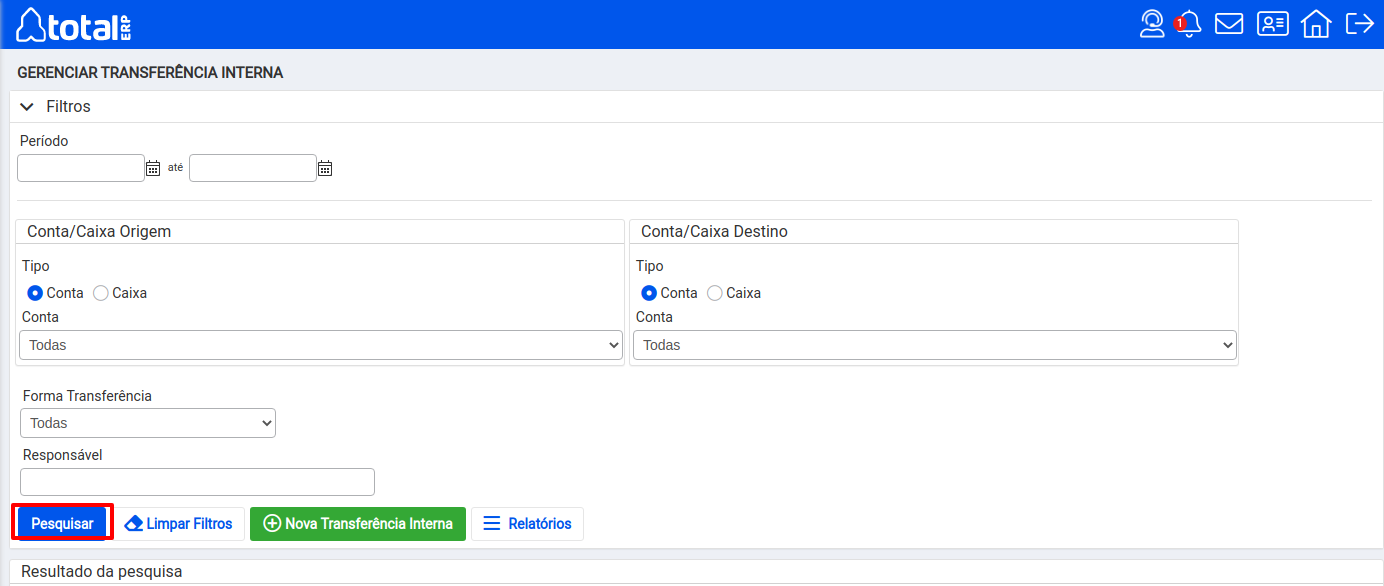The height and width of the screenshot is (586, 1384).
Task: Open calendar picker for period start date
Action: (x=153, y=169)
